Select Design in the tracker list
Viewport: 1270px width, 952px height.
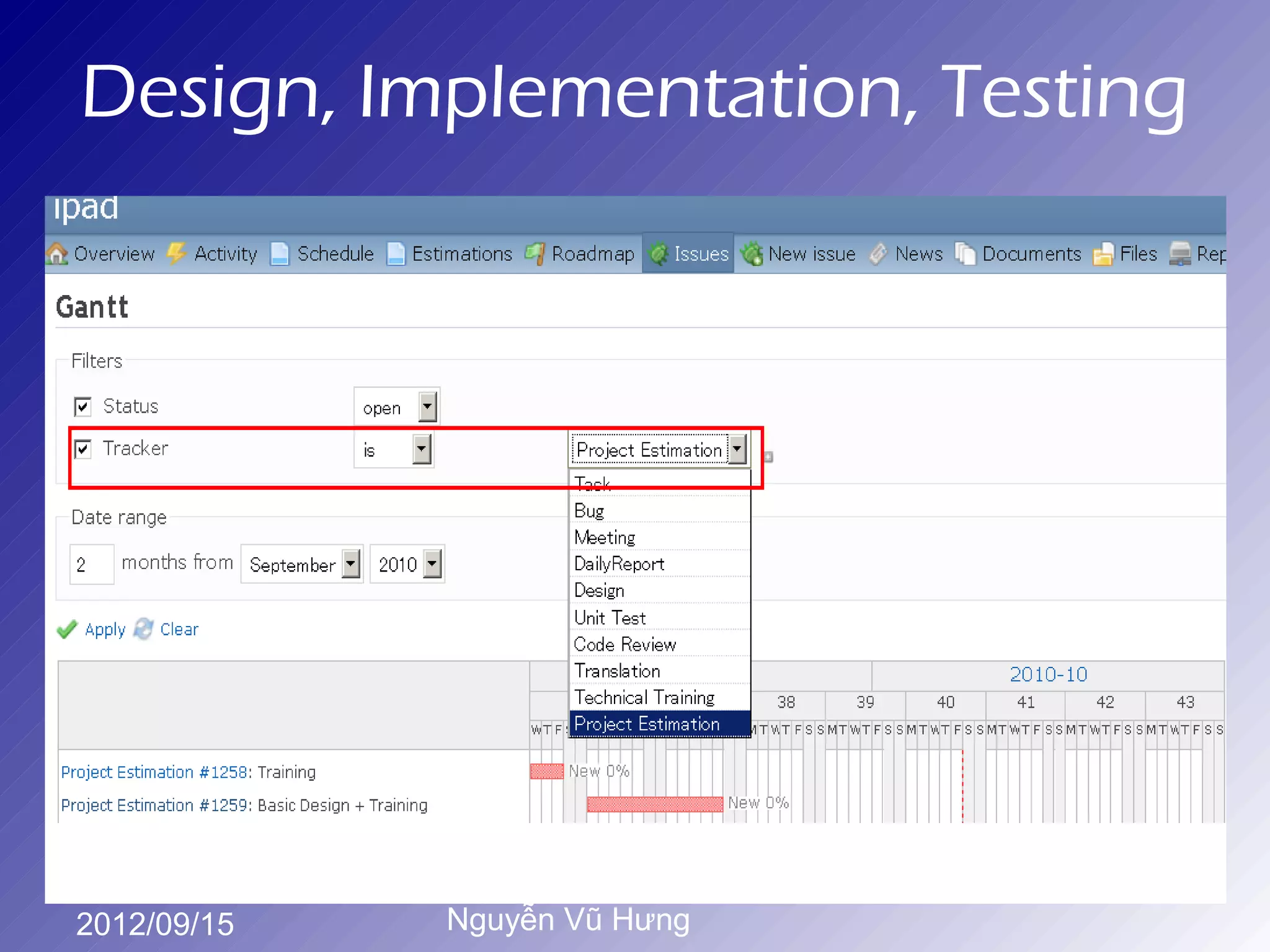click(x=659, y=590)
